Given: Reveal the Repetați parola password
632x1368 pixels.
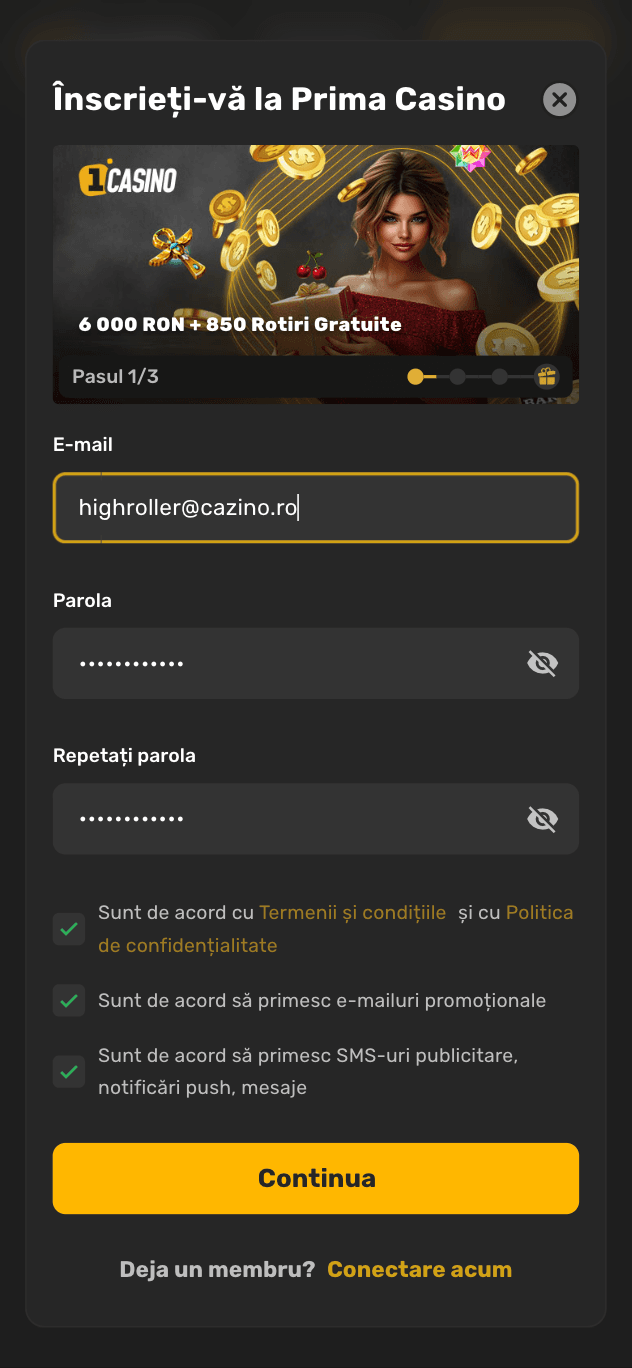Looking at the screenshot, I should 542,819.
